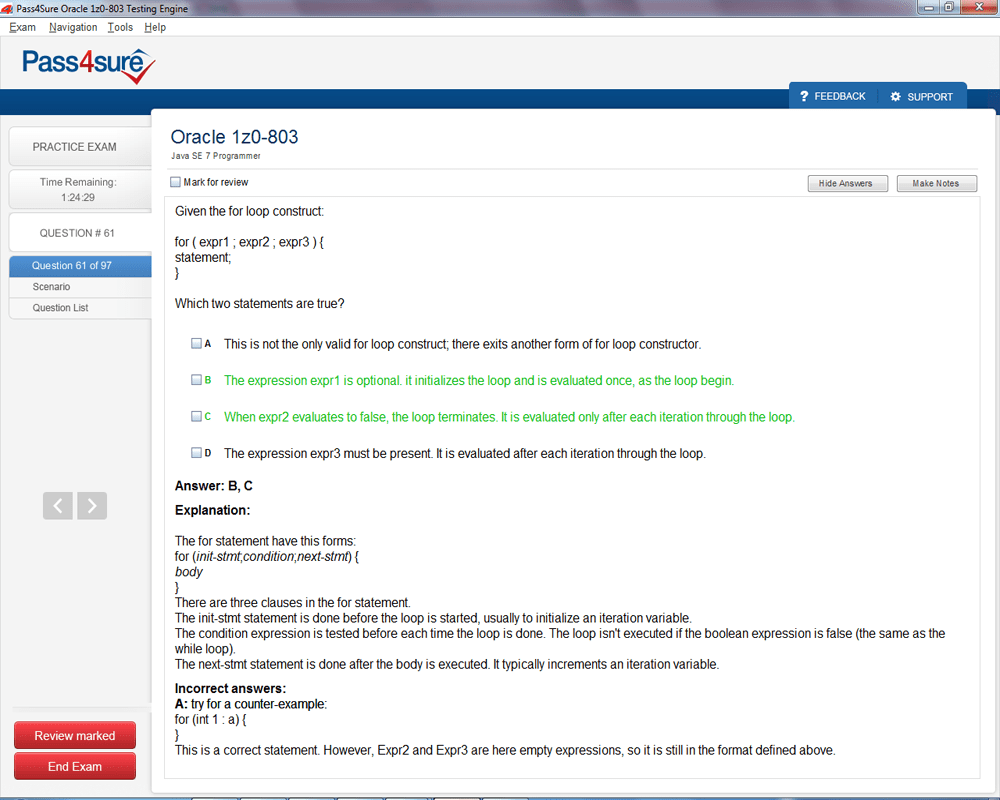Click the Time Remaining panel
Screen dimensions: 1000x800
pyautogui.click(x=80, y=189)
